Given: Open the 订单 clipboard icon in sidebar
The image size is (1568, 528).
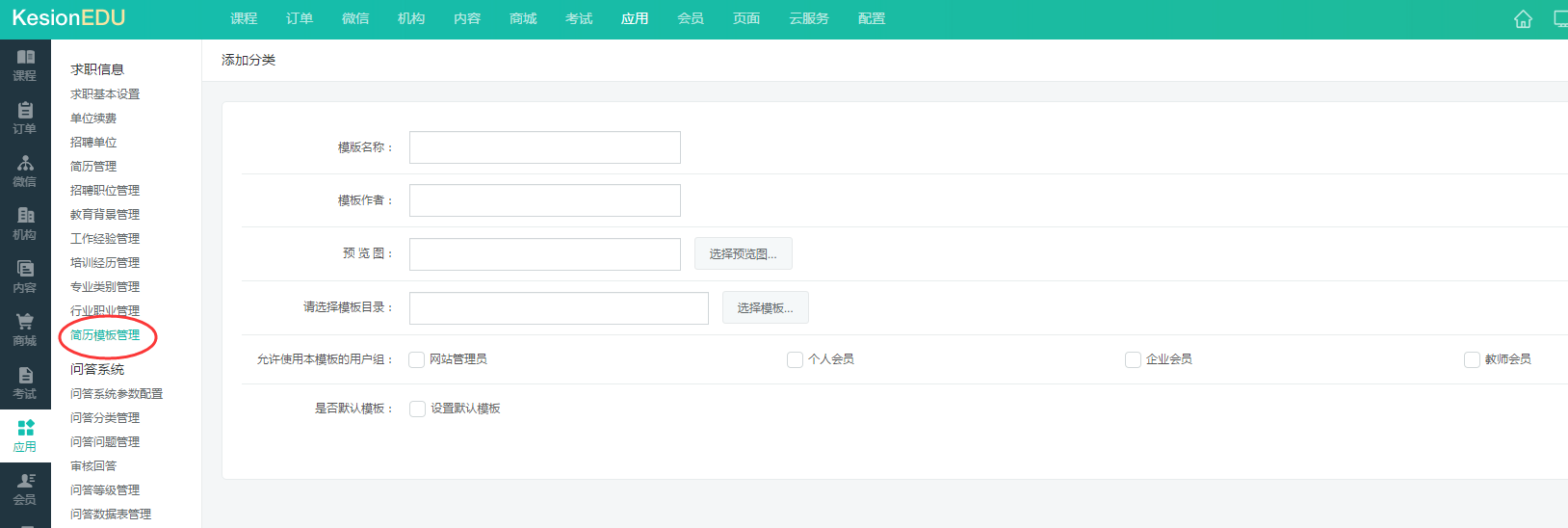Looking at the screenshot, I should pos(25,111).
